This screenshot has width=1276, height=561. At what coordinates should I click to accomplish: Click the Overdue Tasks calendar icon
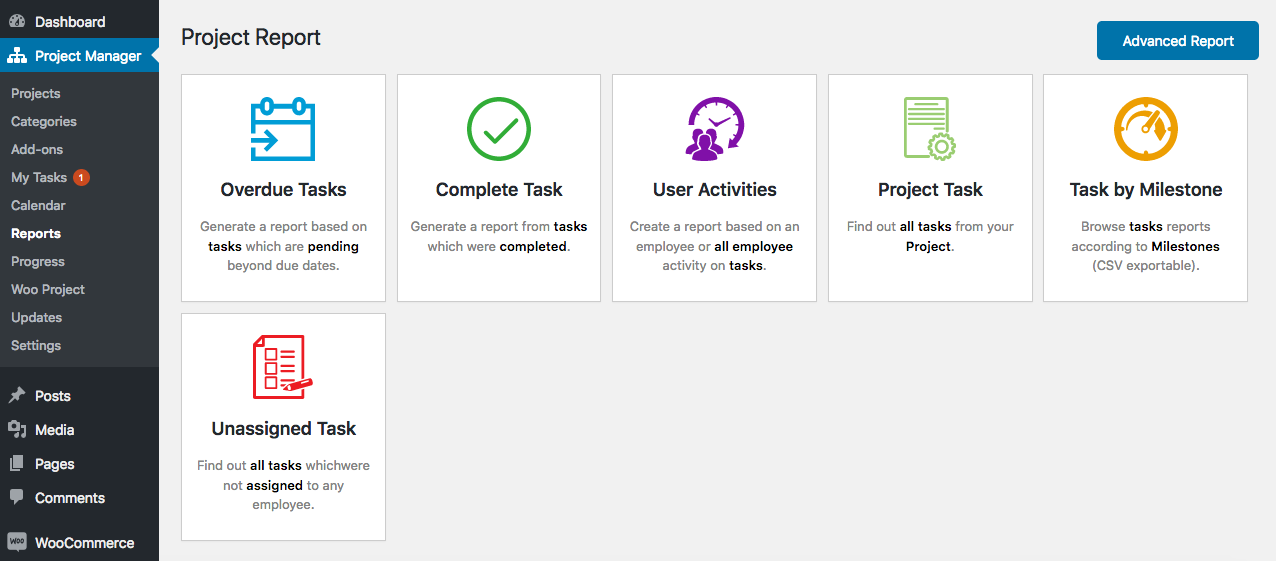[x=283, y=129]
